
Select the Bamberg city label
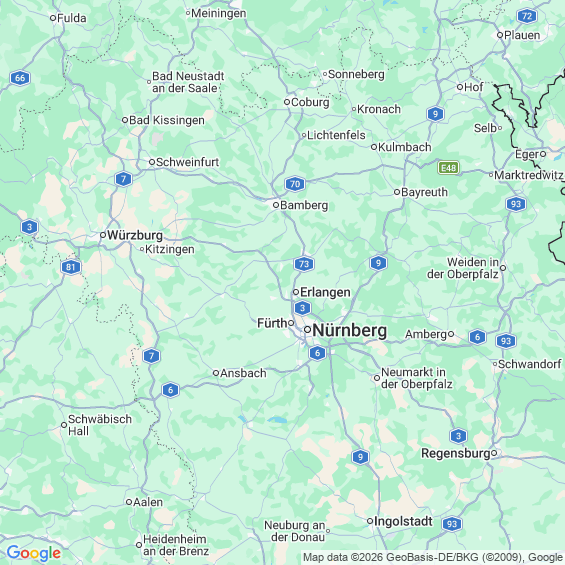point(304,205)
